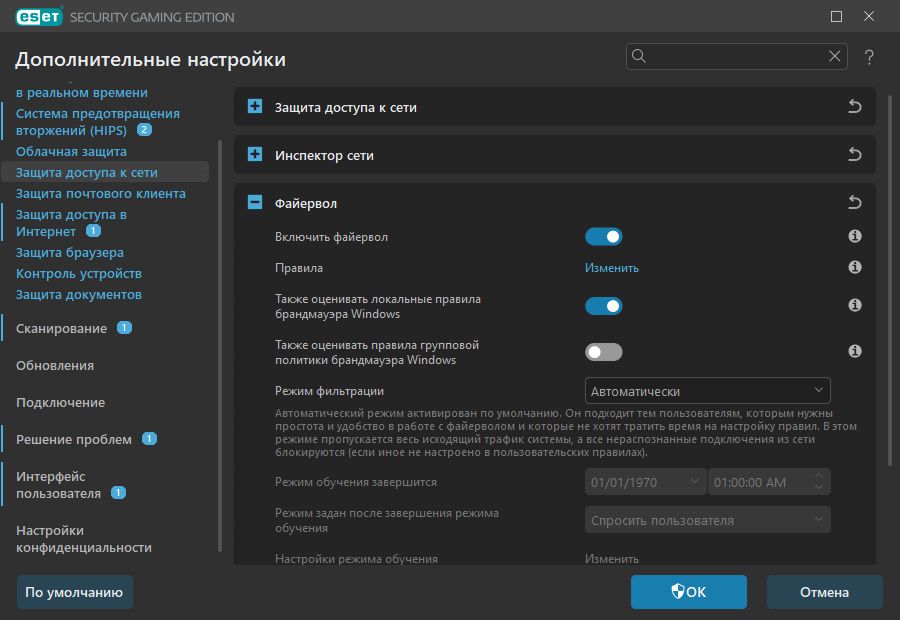Open the learning mode end date dropdown
Screen dimensions: 900x620
click(x=645, y=482)
